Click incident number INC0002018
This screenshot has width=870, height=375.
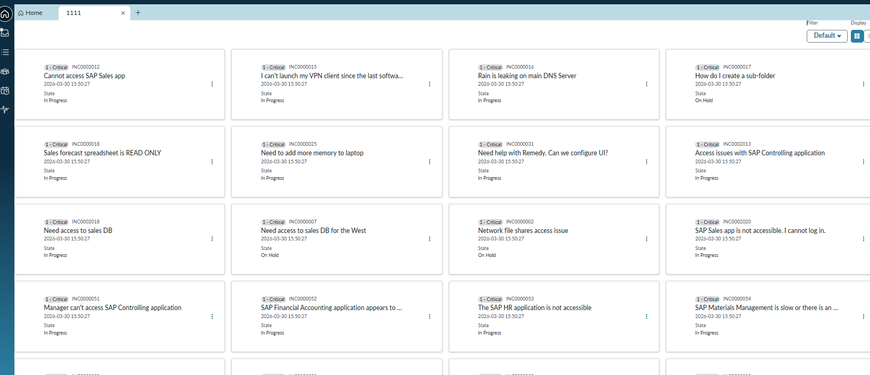pyautogui.click(x=86, y=221)
